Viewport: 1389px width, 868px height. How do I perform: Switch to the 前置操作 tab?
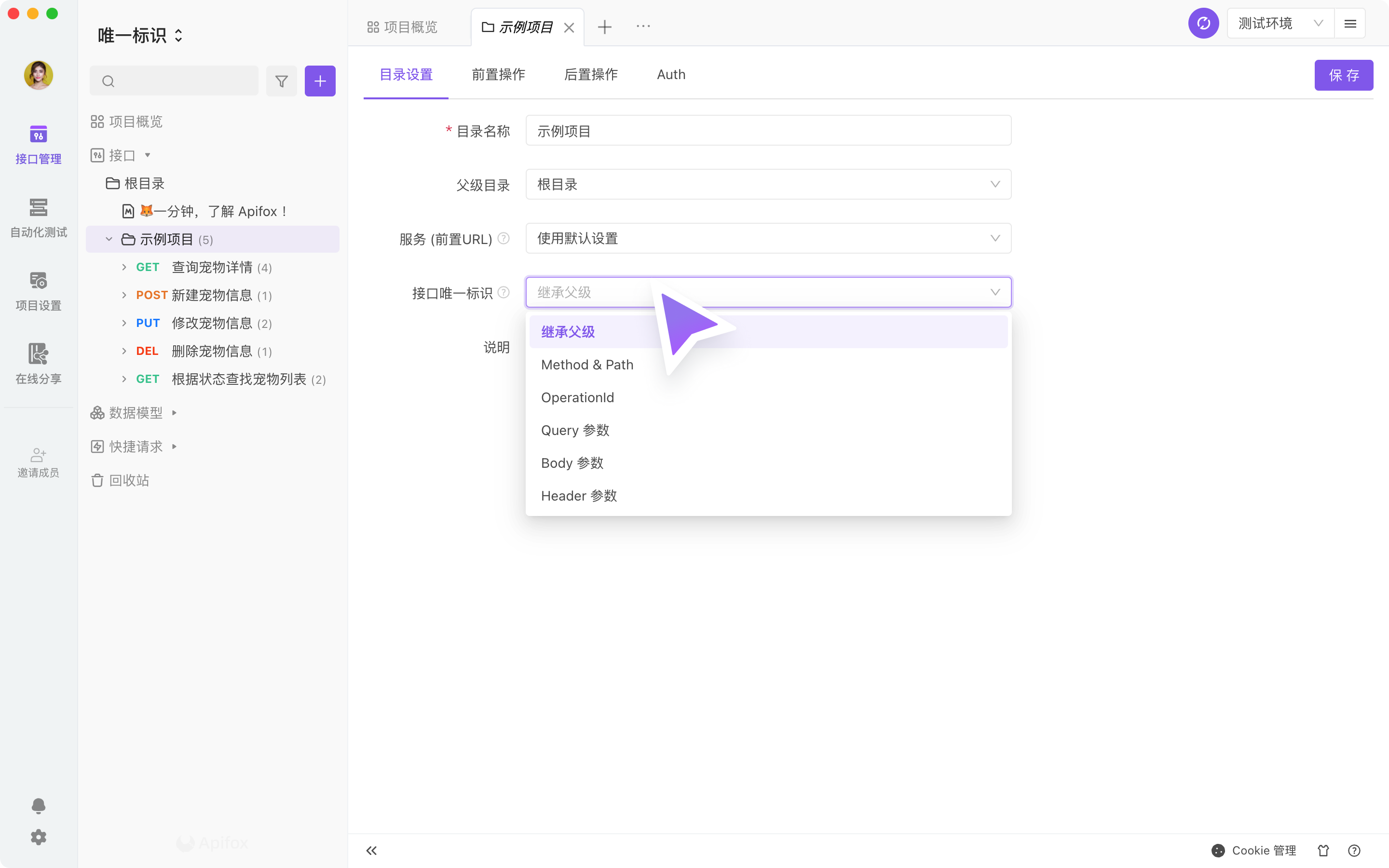pyautogui.click(x=498, y=75)
